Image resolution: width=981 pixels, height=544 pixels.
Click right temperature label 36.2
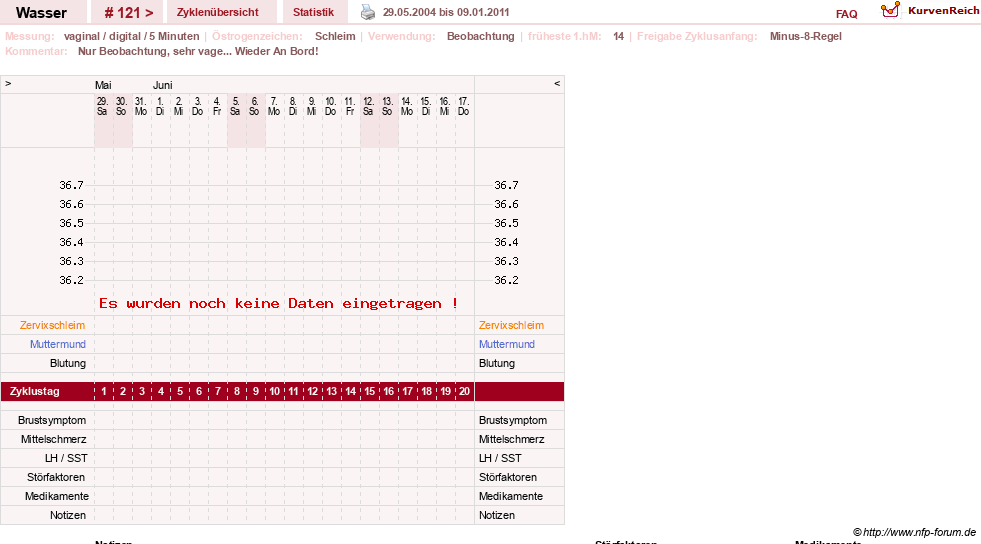pyautogui.click(x=506, y=280)
